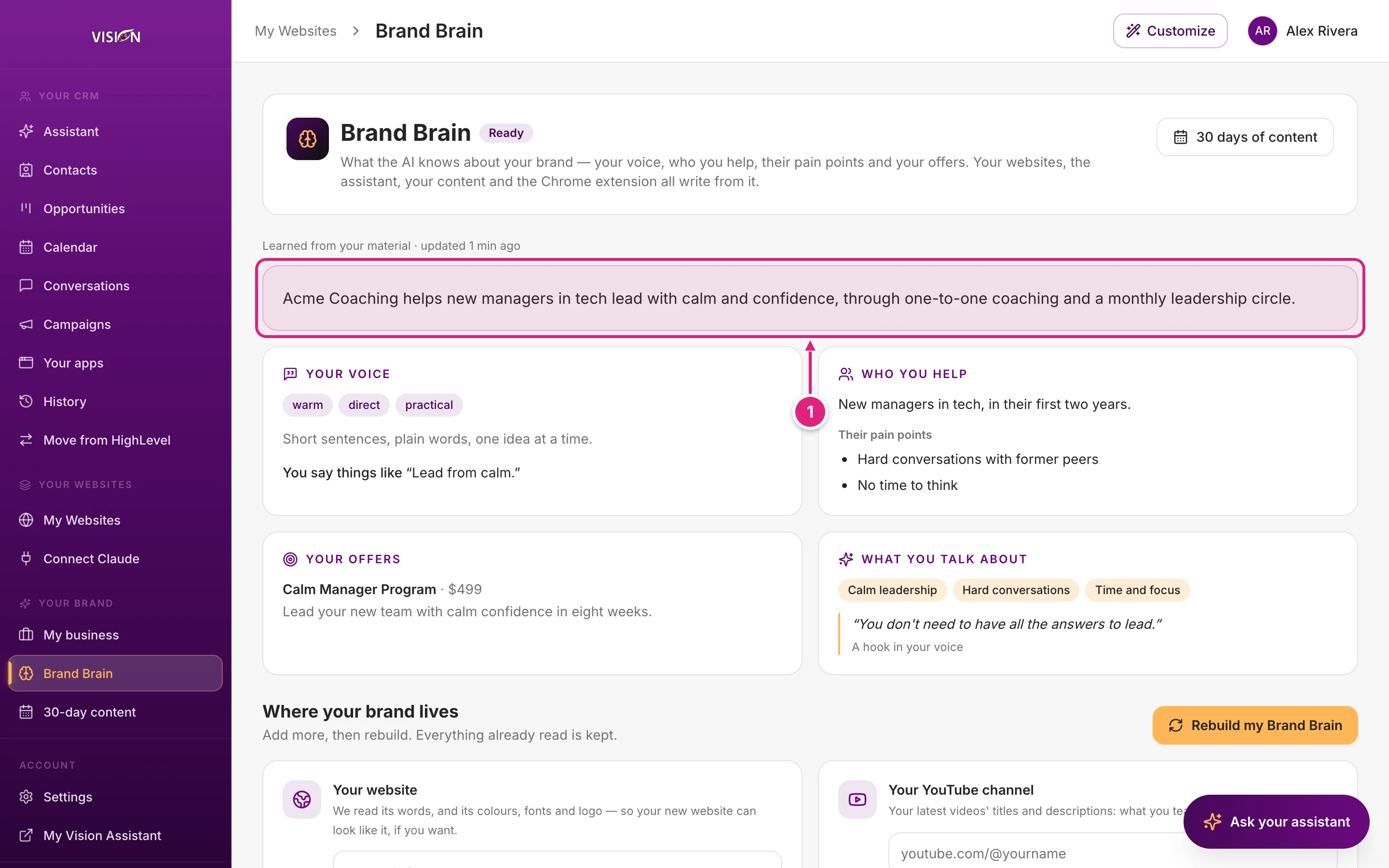The width and height of the screenshot is (1389, 868).
Task: Click the Campaigns megaphone icon
Action: pyautogui.click(x=26, y=325)
